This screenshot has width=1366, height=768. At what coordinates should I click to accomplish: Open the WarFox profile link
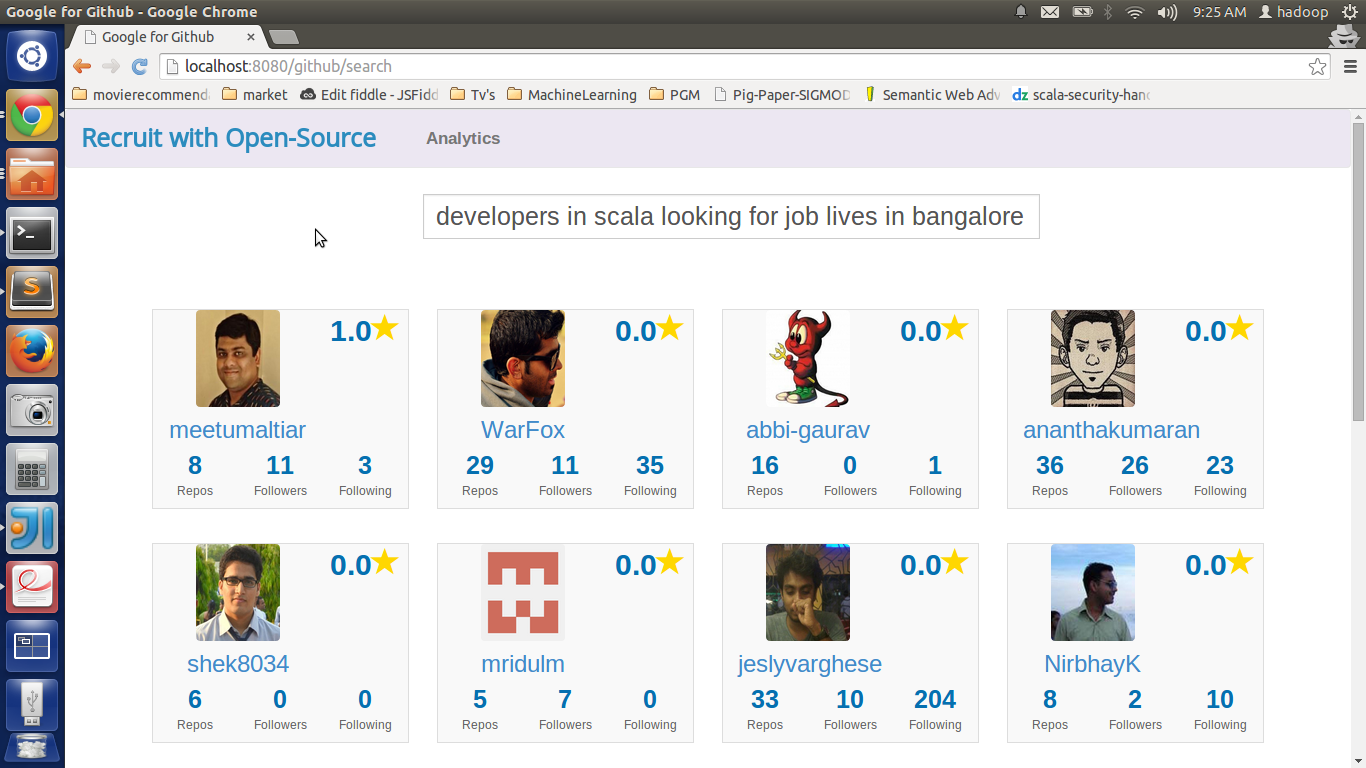pyautogui.click(x=523, y=430)
